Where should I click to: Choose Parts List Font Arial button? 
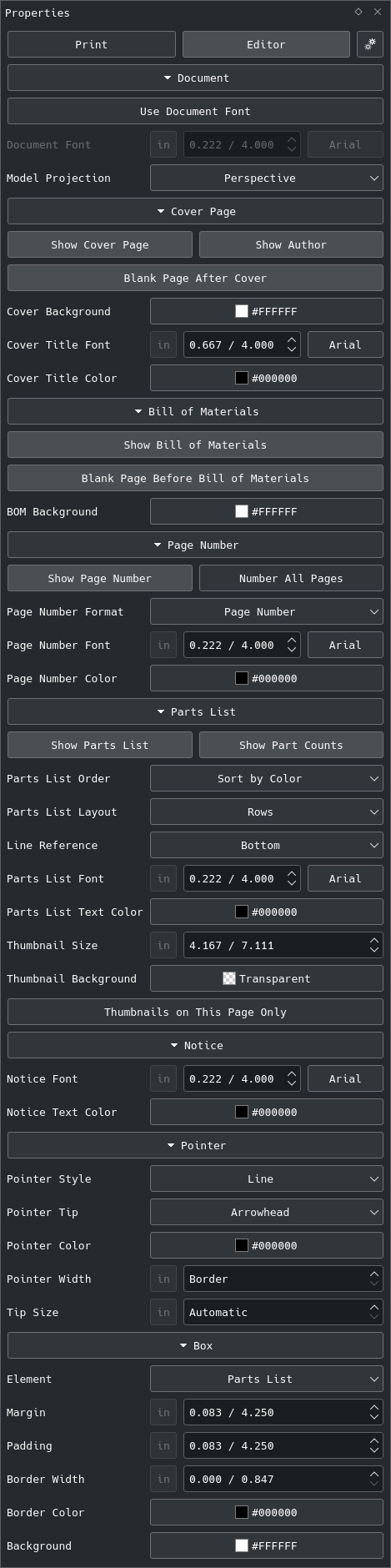pyautogui.click(x=345, y=878)
